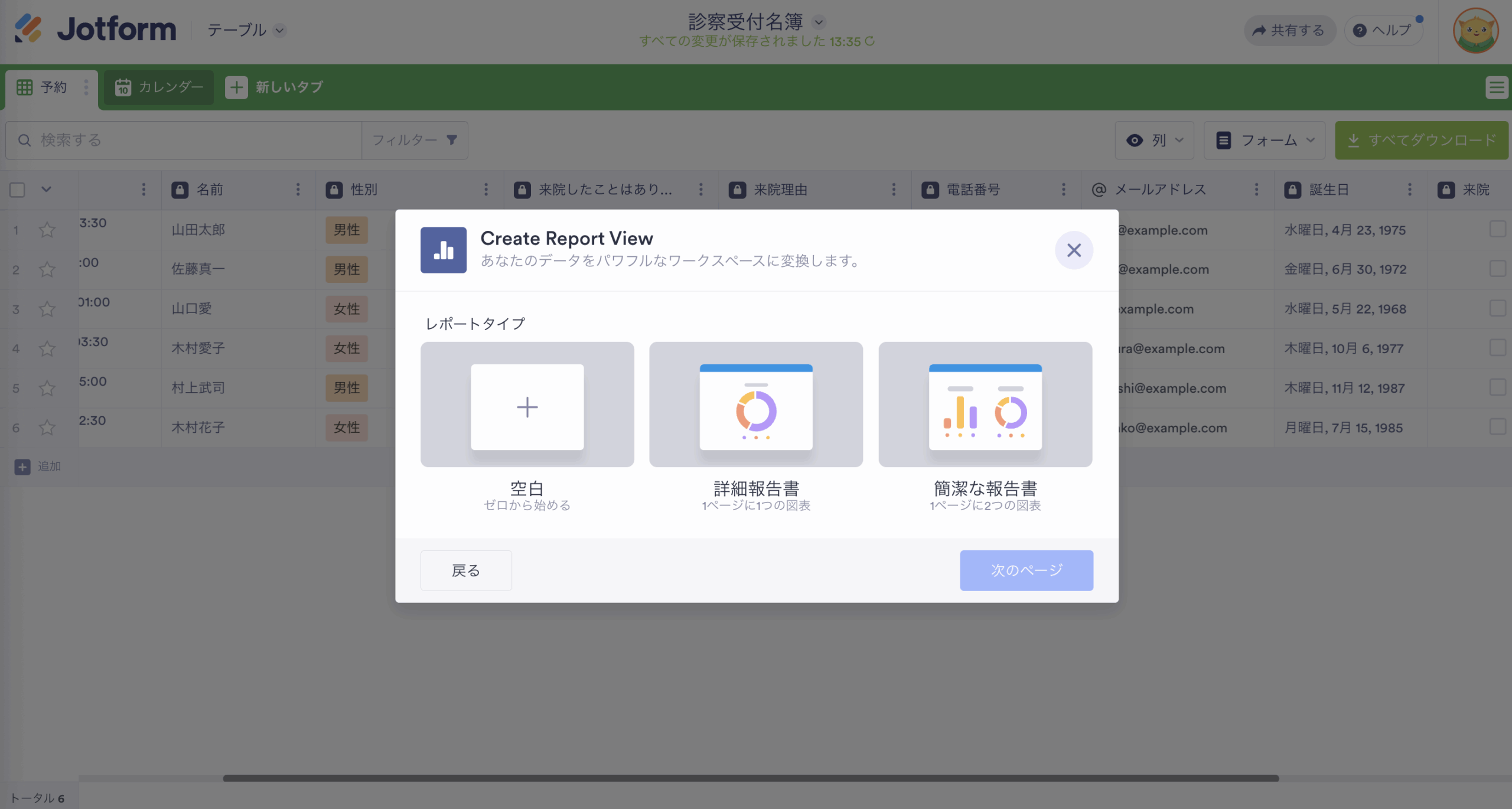Click the 男性 tag in 山田太郎 row
1512x809 pixels.
[x=347, y=230]
